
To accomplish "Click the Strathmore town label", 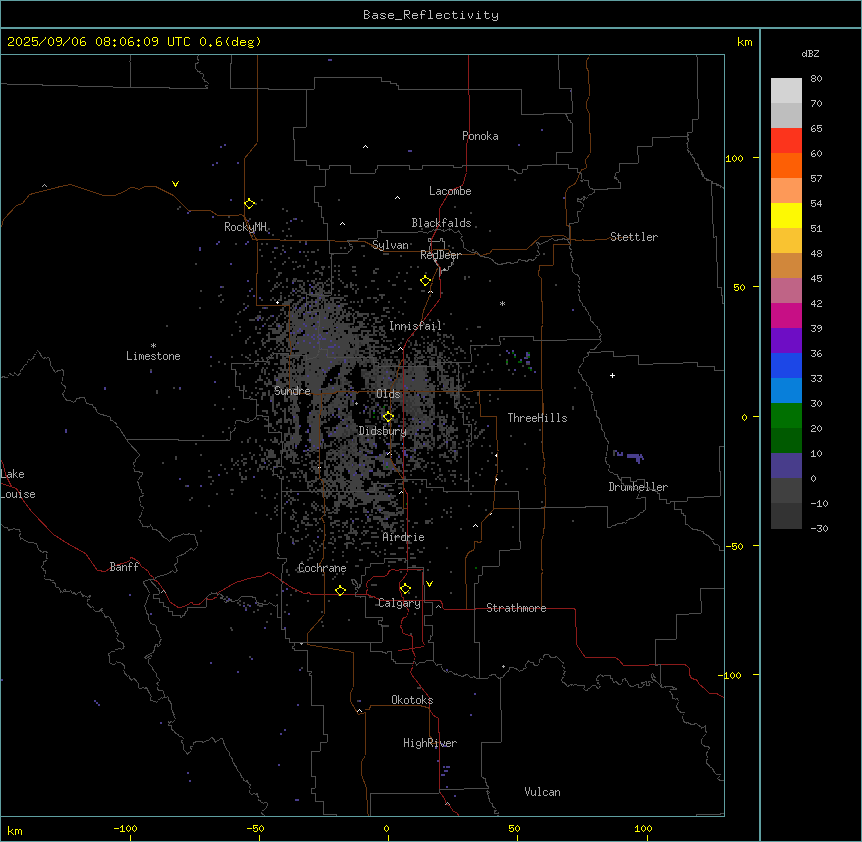I will tap(516, 608).
